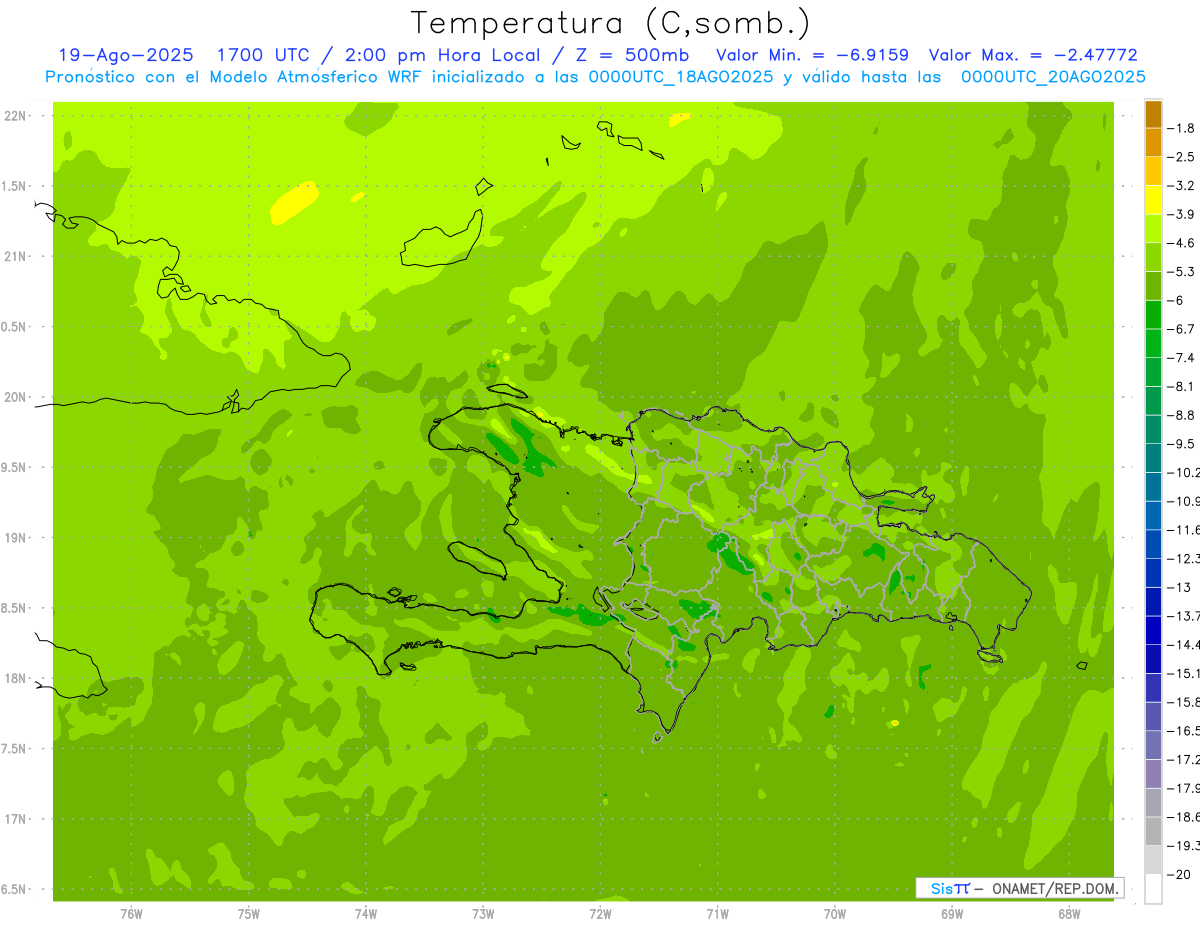Viewport: 1200px width, 927px height.
Task: Click the legend value "-1.8"
Action: coord(1183,129)
